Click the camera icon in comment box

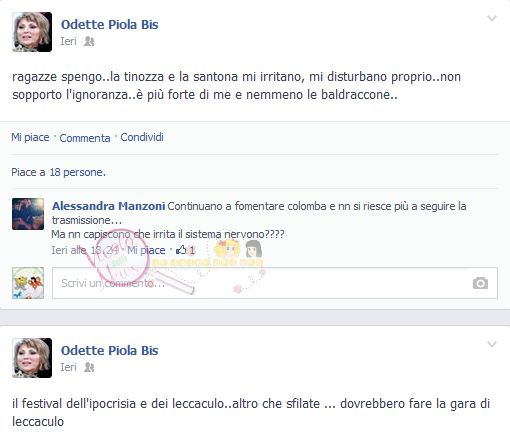click(x=480, y=283)
